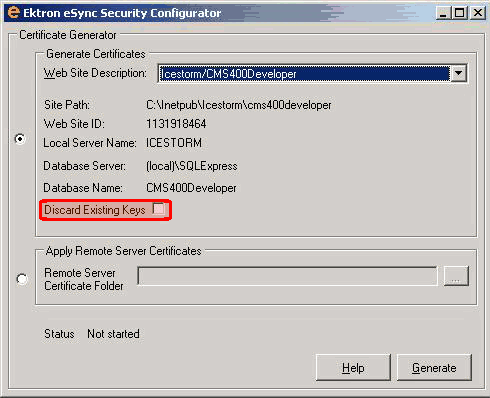This screenshot has width=490, height=398.
Task: Click the Help button
Action: 353,368
